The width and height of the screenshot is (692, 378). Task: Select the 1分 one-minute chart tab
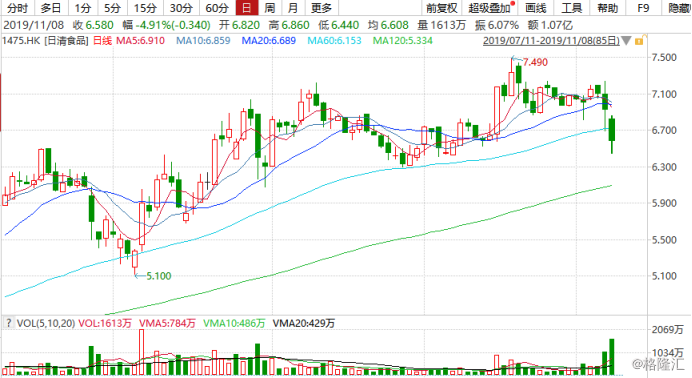pos(83,8)
